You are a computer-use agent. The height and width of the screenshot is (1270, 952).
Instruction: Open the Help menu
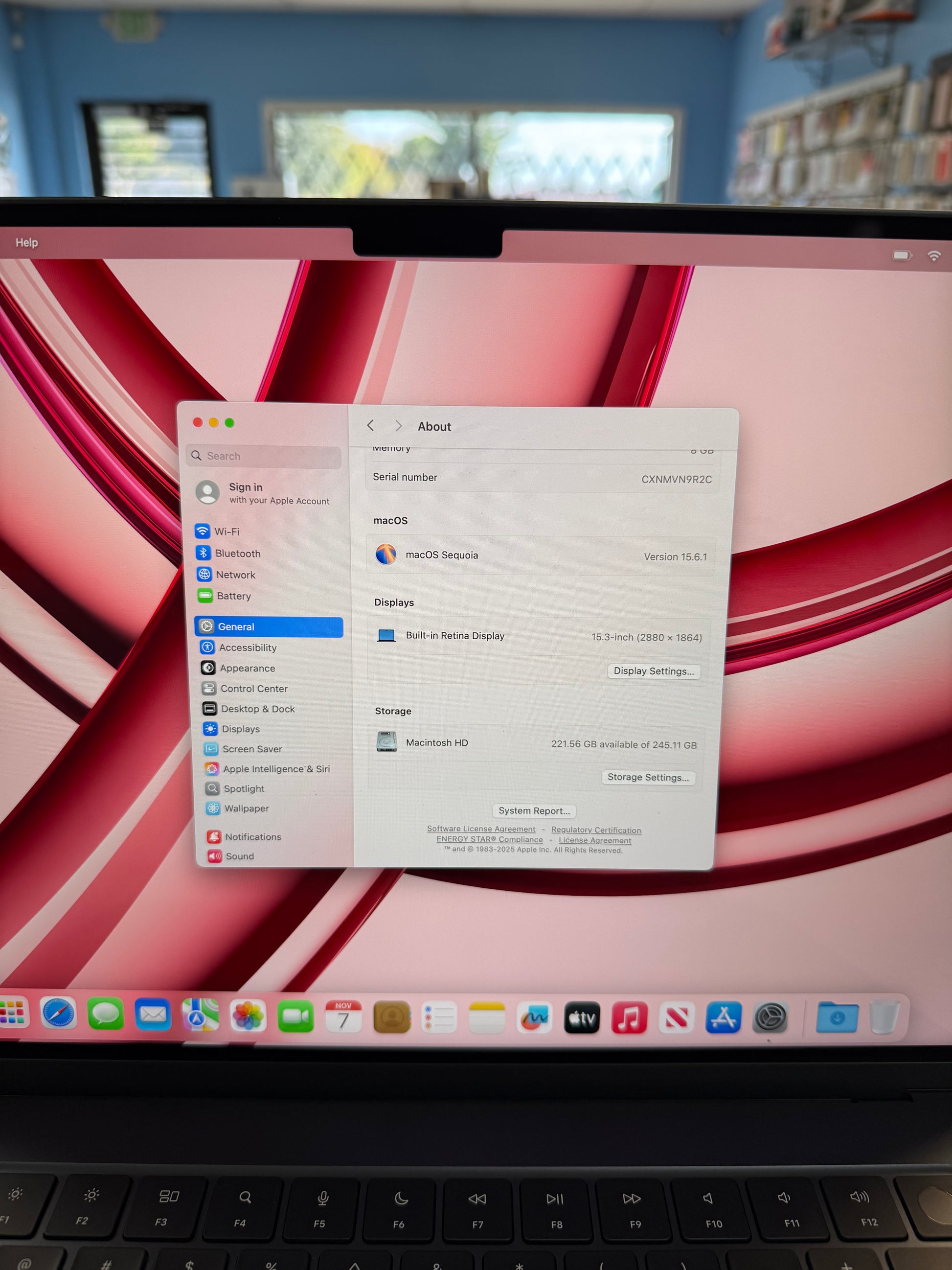(26, 242)
